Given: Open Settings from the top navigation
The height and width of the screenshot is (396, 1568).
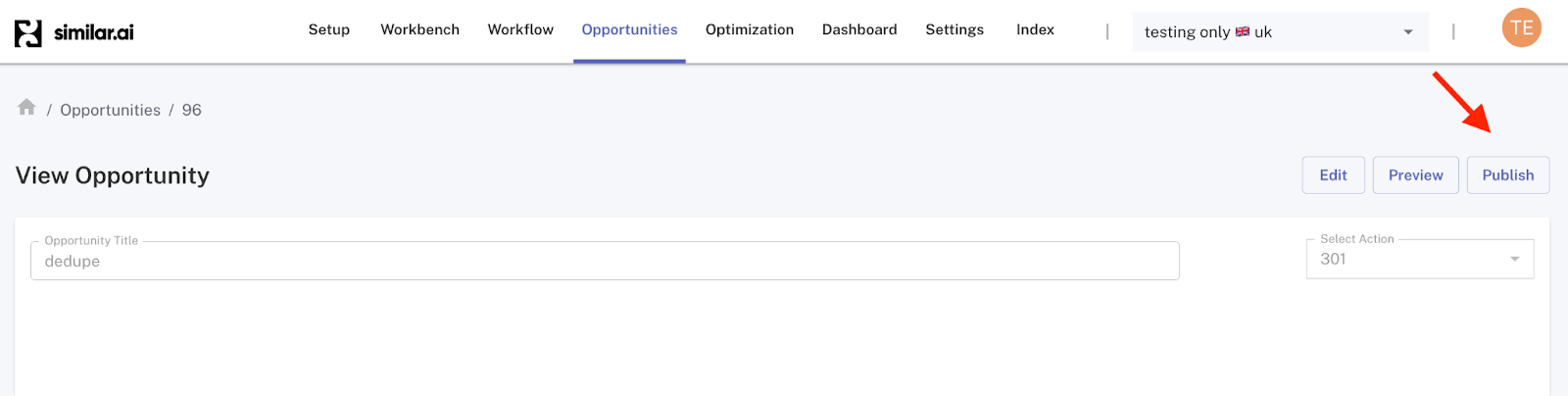Looking at the screenshot, I should 955,29.
